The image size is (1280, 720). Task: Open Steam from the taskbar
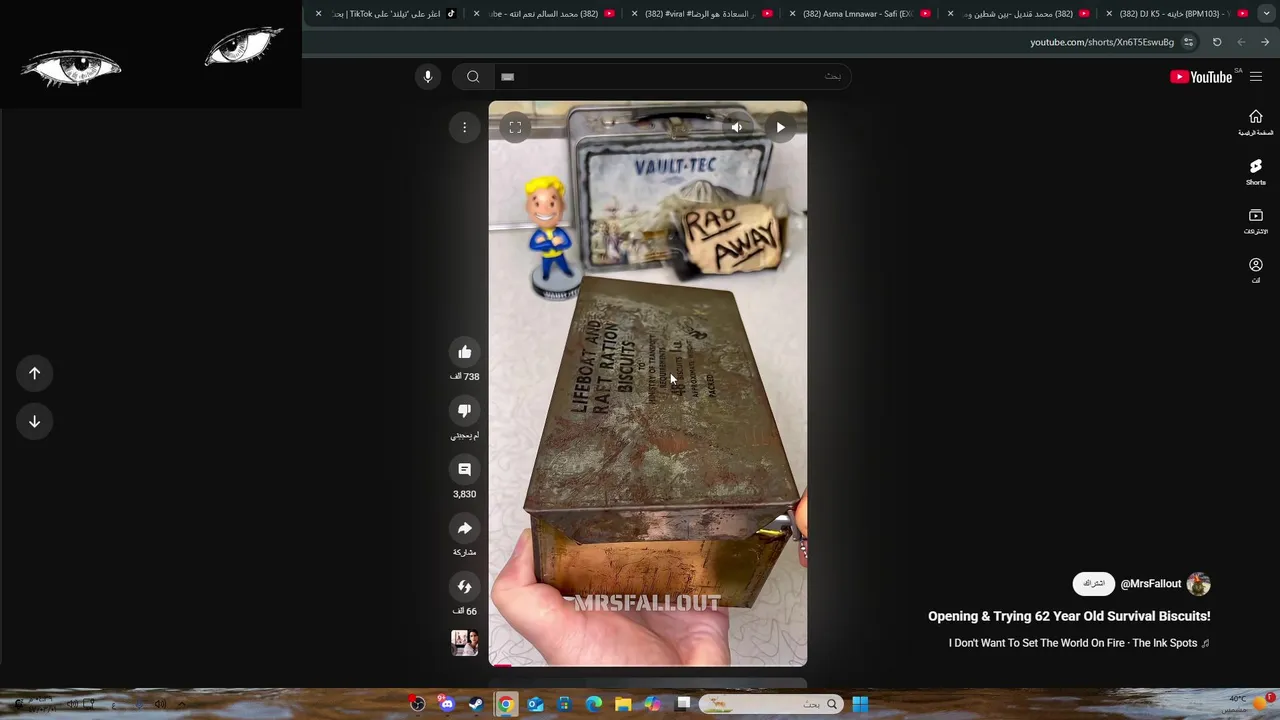(x=476, y=704)
